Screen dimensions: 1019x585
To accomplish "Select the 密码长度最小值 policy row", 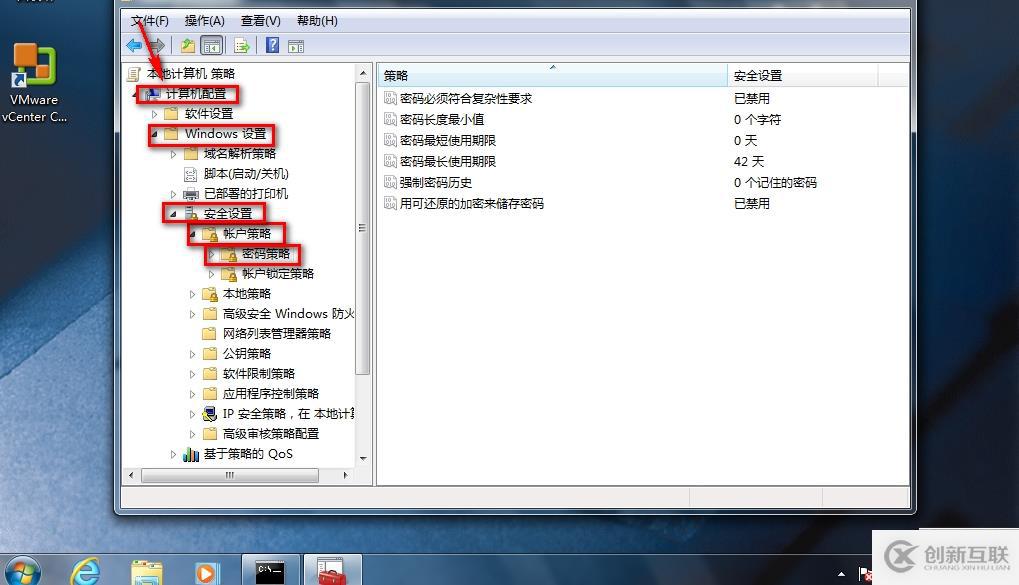I will (643, 119).
